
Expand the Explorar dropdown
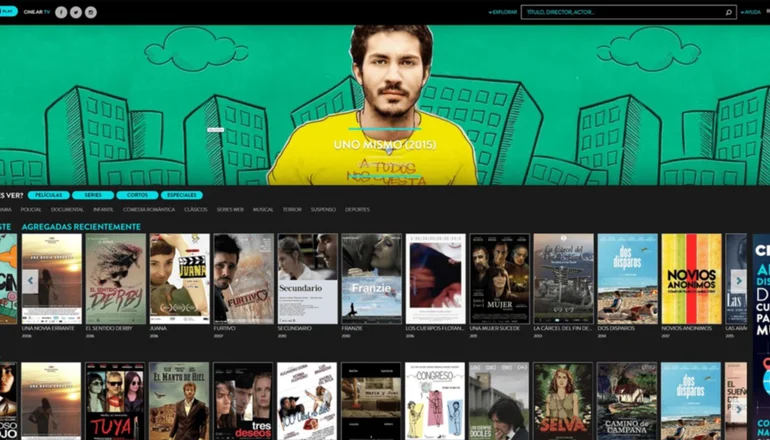click(x=503, y=12)
